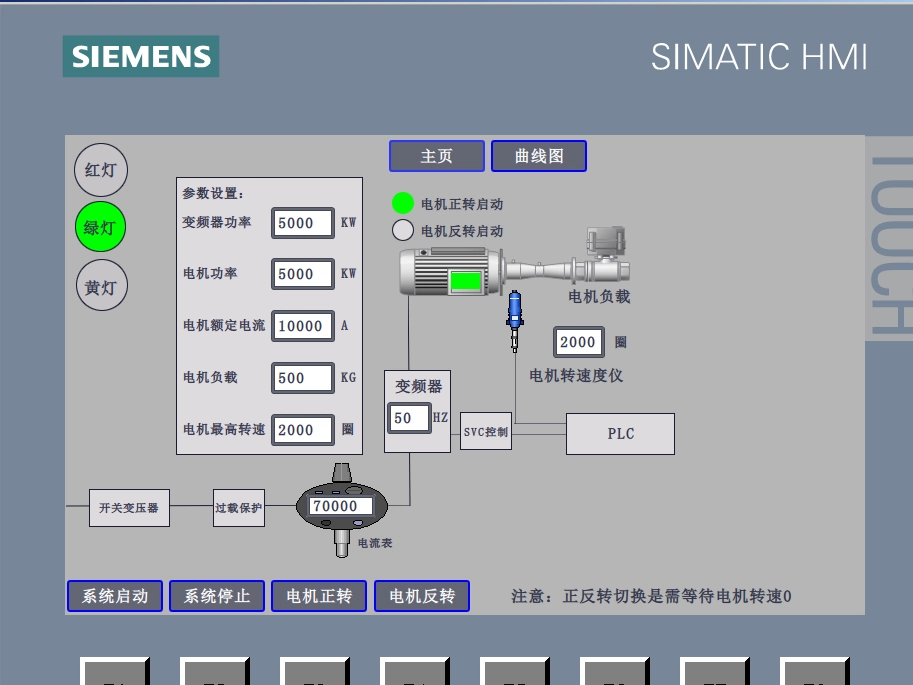Click the inverter frequency field showing 50
This screenshot has width=913, height=685.
tap(410, 418)
